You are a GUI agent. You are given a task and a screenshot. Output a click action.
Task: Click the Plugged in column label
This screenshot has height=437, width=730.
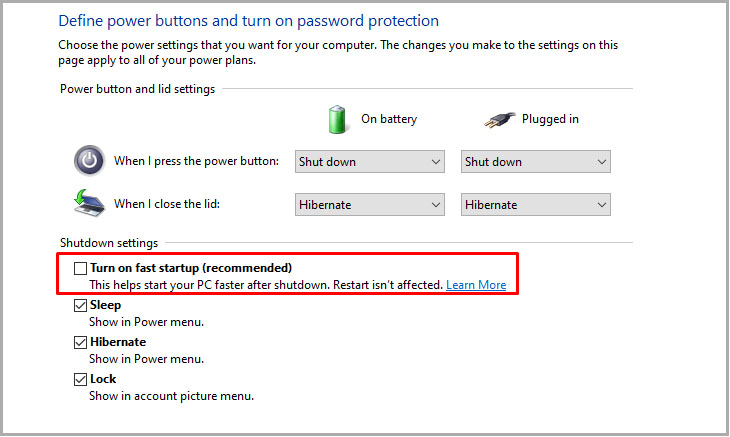pyautogui.click(x=550, y=119)
